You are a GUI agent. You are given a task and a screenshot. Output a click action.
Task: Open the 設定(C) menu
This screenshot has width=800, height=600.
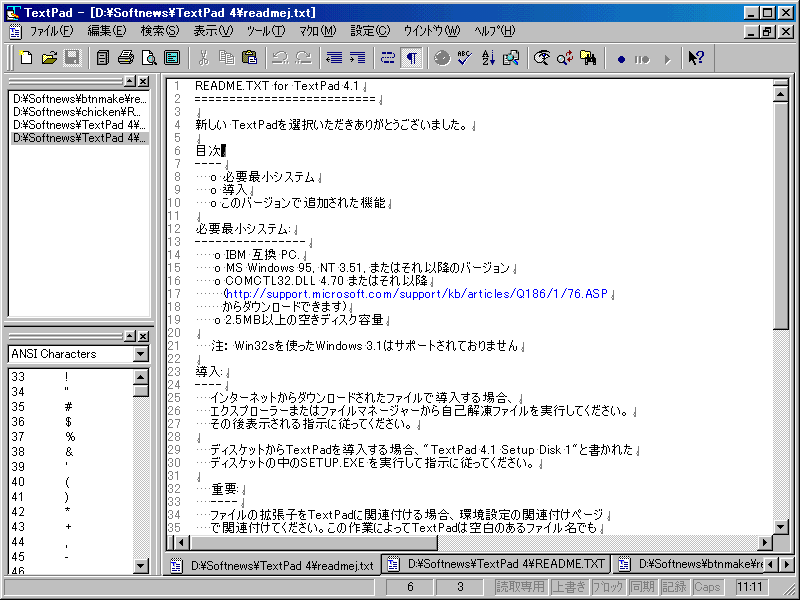tap(370, 31)
